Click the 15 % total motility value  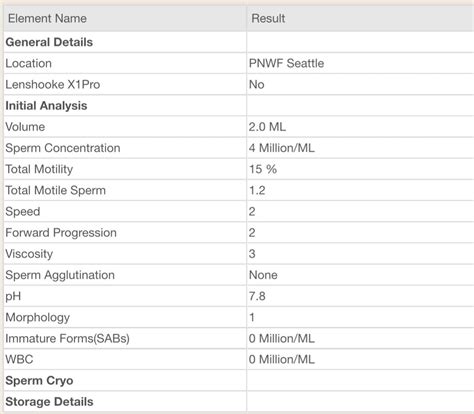point(263,169)
